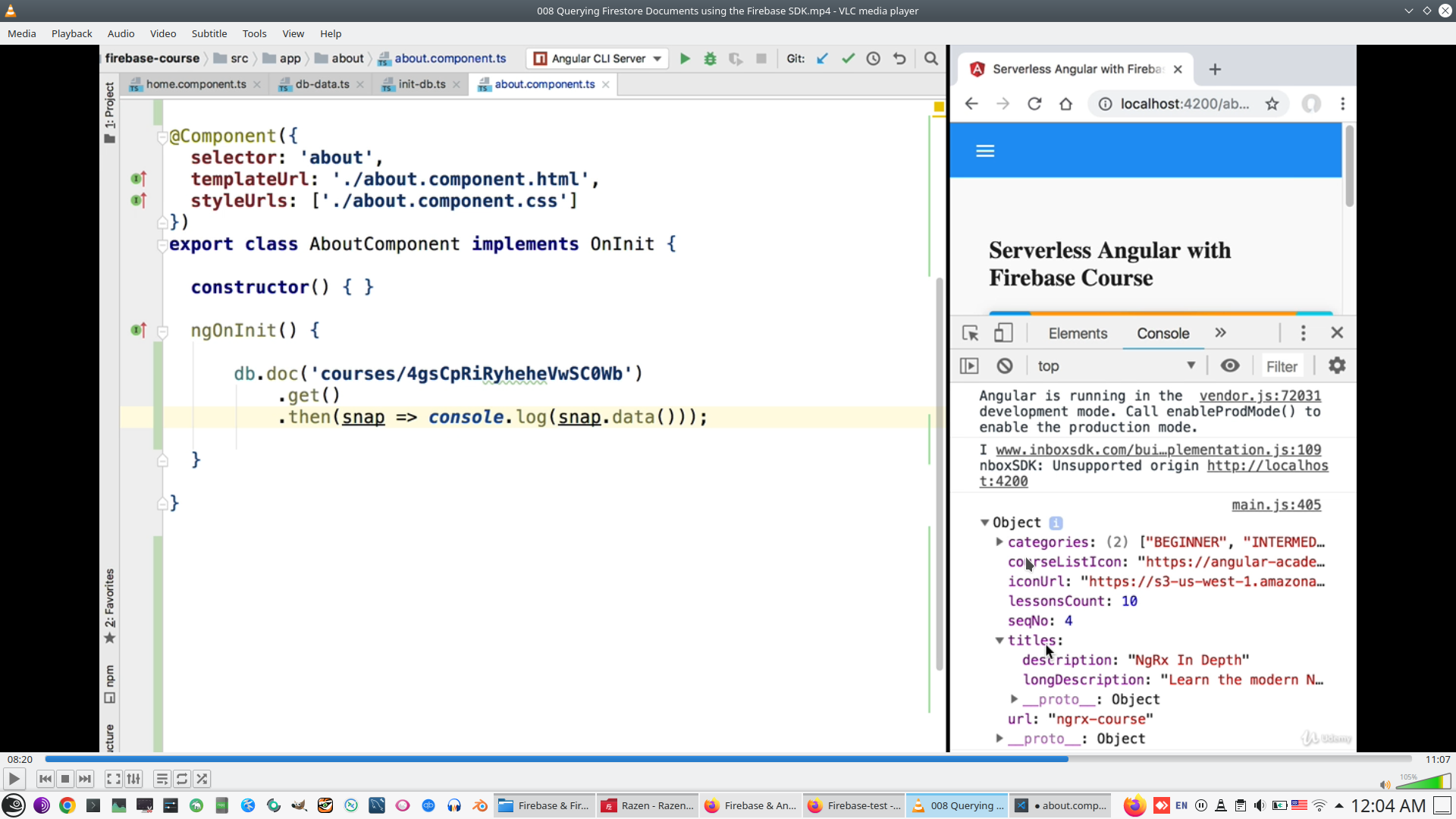Click the main.js:405 source link

[x=1276, y=505]
